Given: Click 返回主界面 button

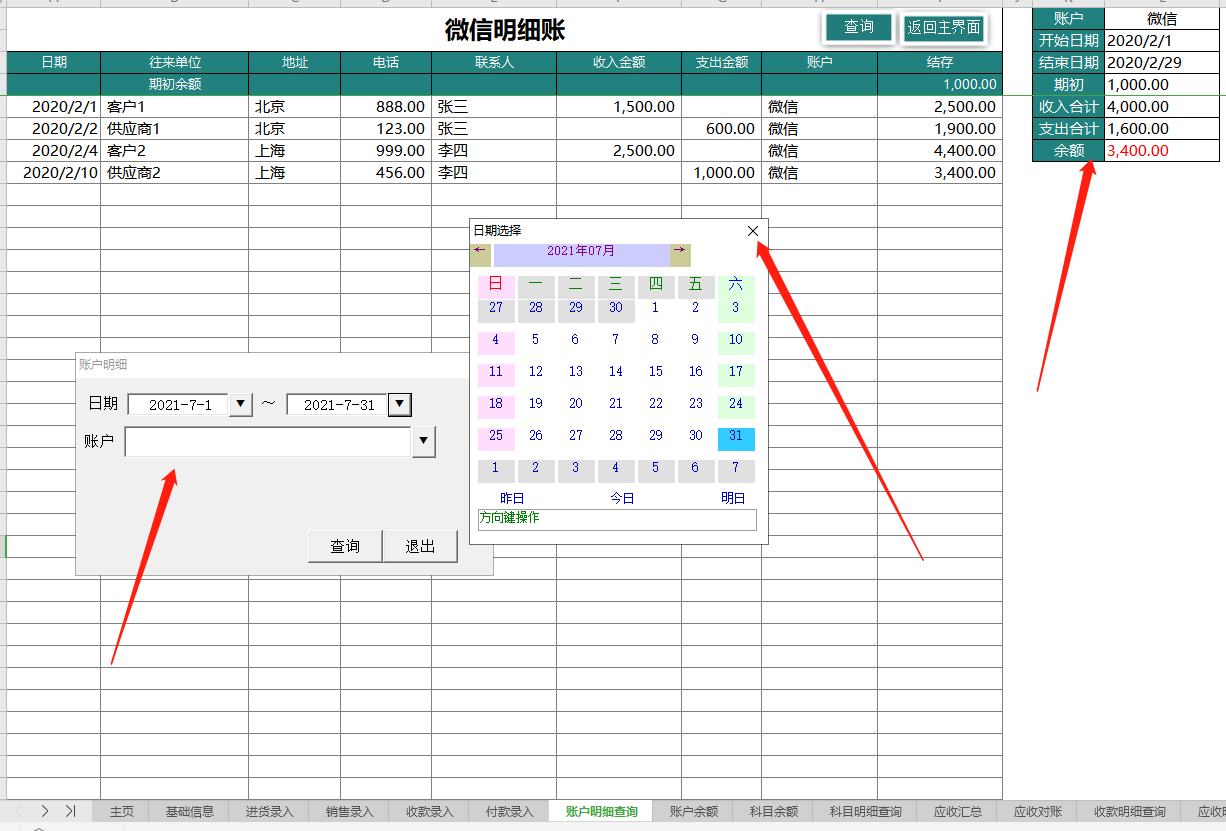Looking at the screenshot, I should click(x=943, y=28).
